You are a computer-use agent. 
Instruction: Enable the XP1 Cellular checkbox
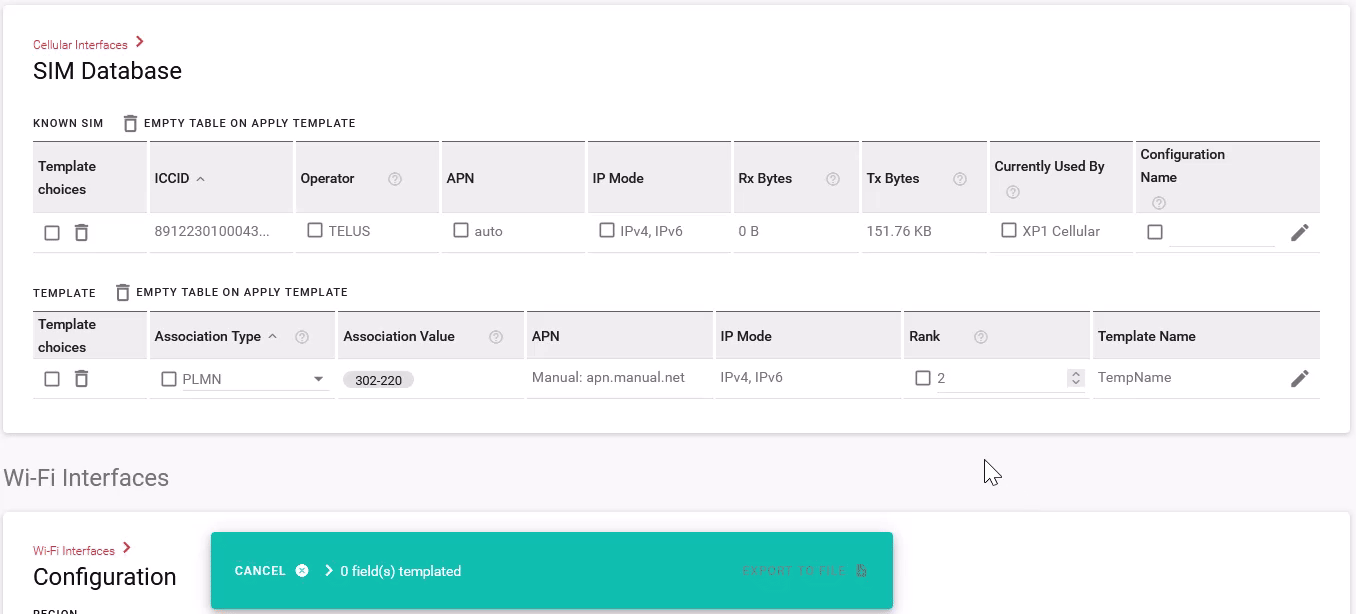pyautogui.click(x=1009, y=230)
